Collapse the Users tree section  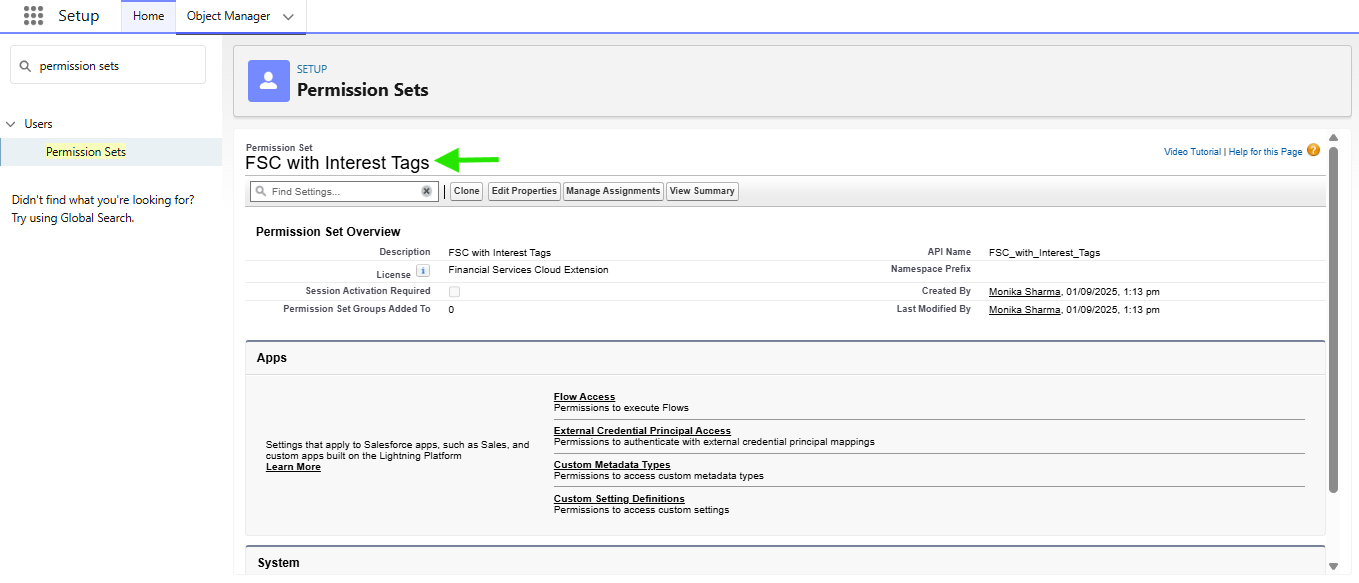pos(11,124)
